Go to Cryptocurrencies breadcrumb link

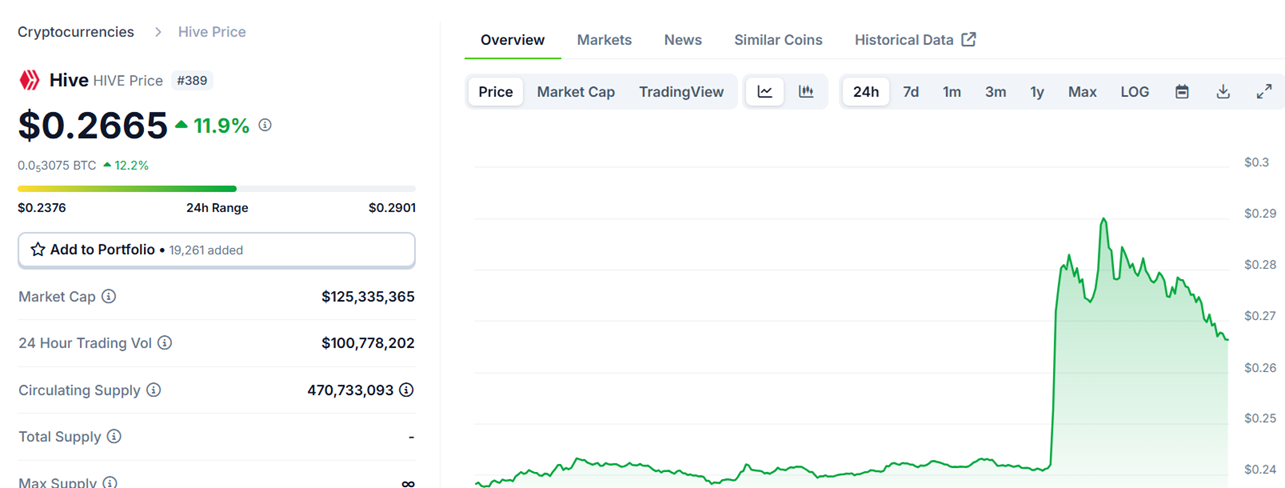pyautogui.click(x=76, y=32)
